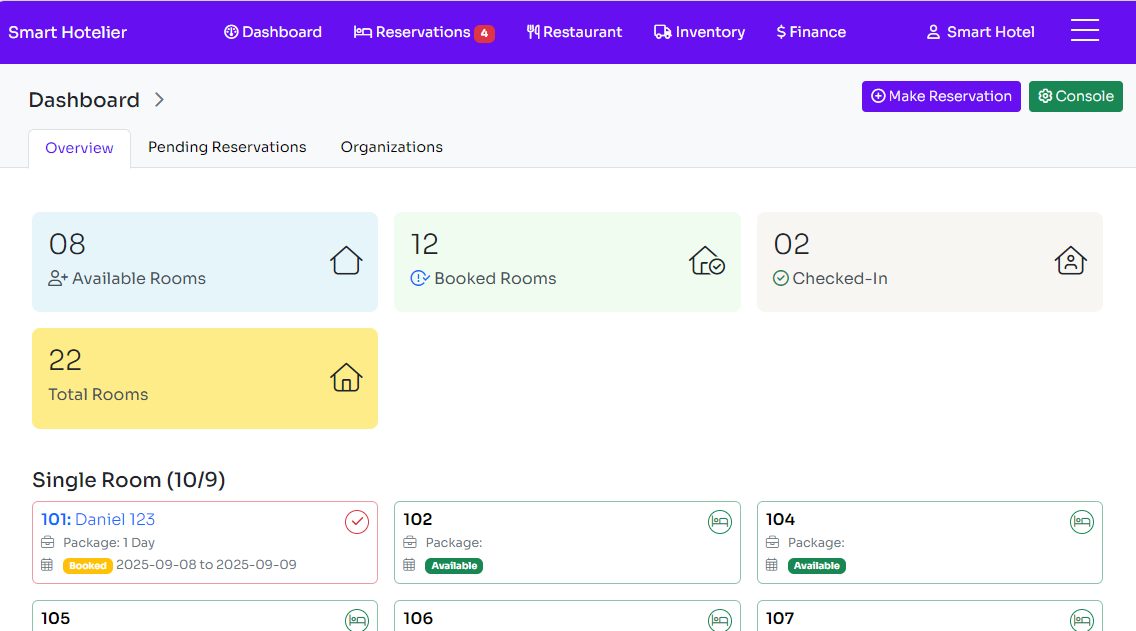Click the calendar icon in room 102
This screenshot has width=1136, height=631.
tap(409, 565)
